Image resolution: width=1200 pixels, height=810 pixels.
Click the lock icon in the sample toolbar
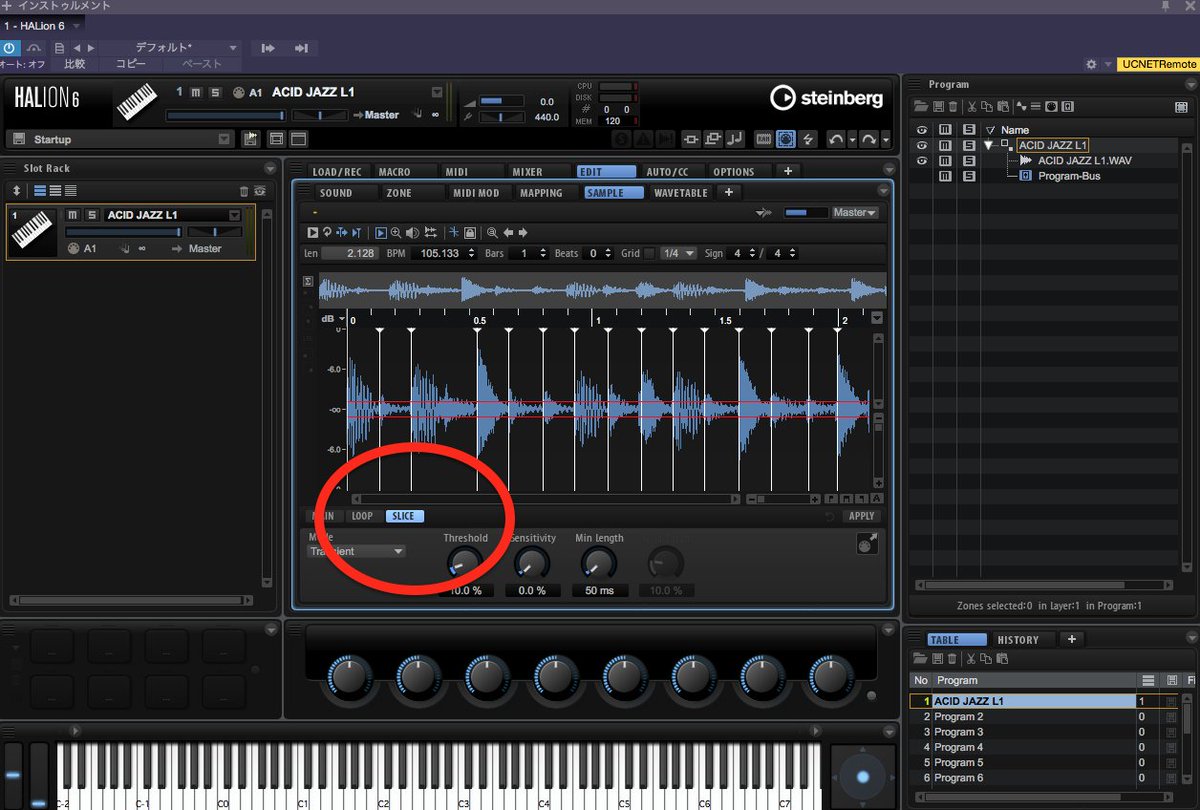click(469, 232)
